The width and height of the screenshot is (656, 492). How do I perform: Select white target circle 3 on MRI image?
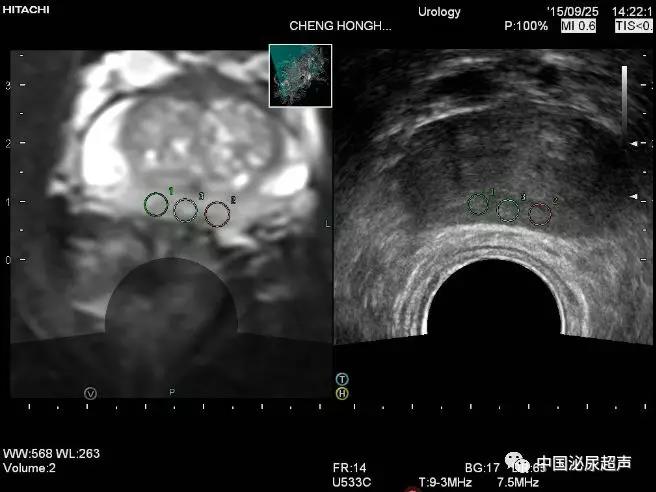(x=185, y=210)
